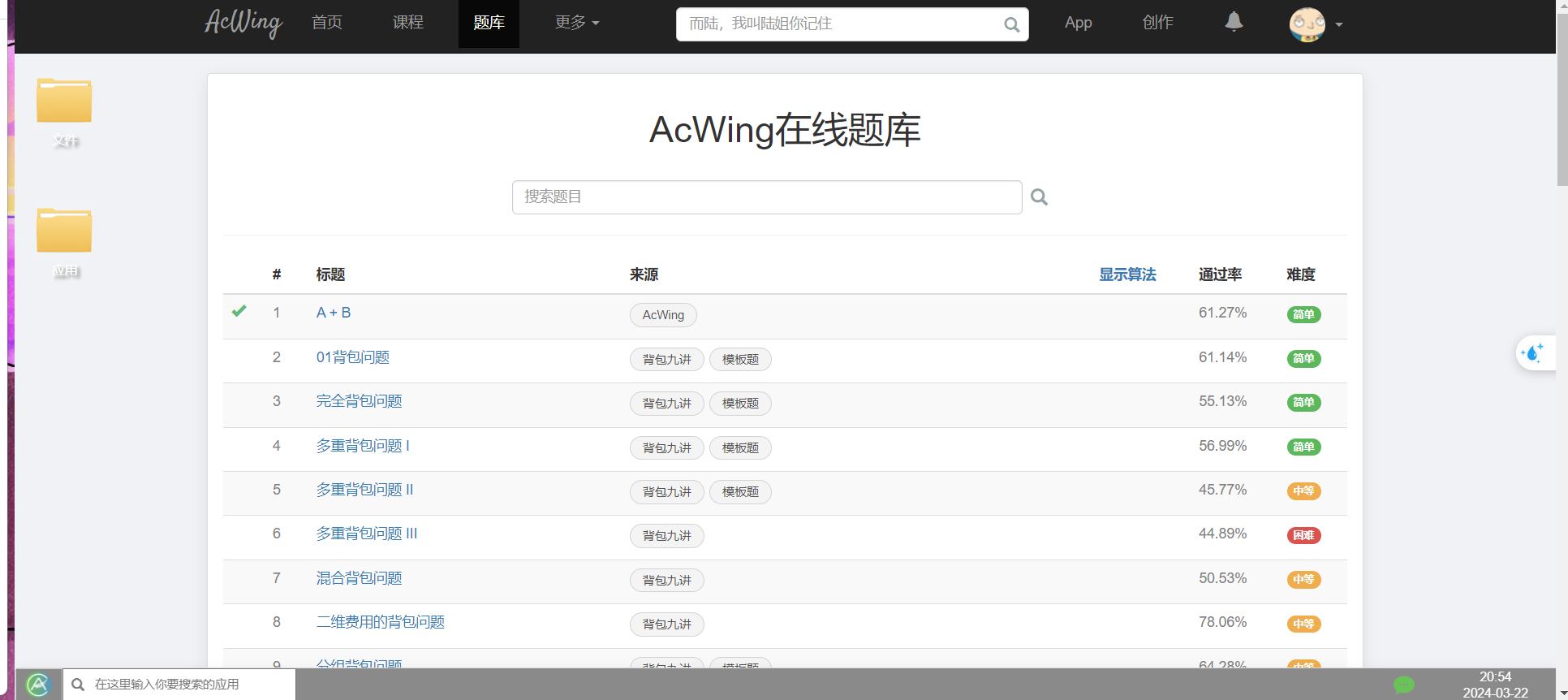Click 背包九讲 tag in 二维费用的背包问题 row

click(x=667, y=624)
